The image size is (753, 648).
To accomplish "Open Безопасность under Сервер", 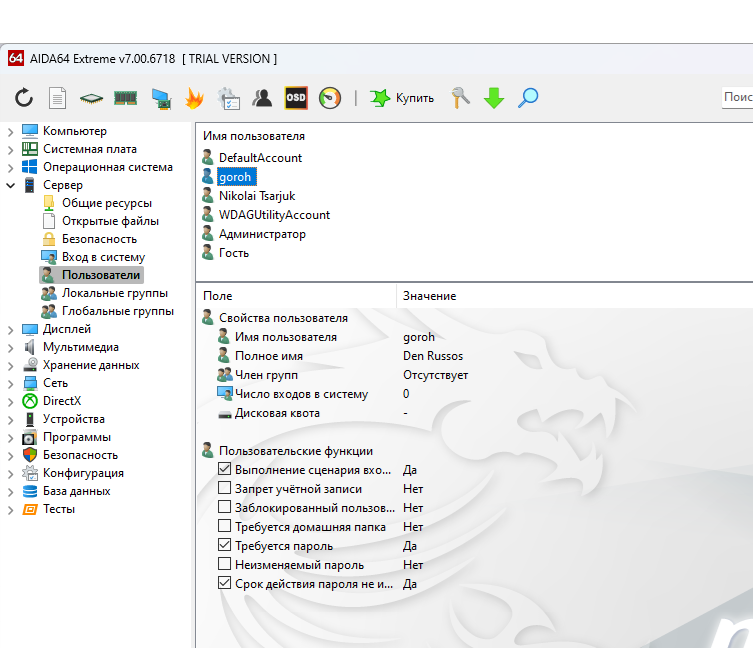I will pyautogui.click(x=99, y=239).
